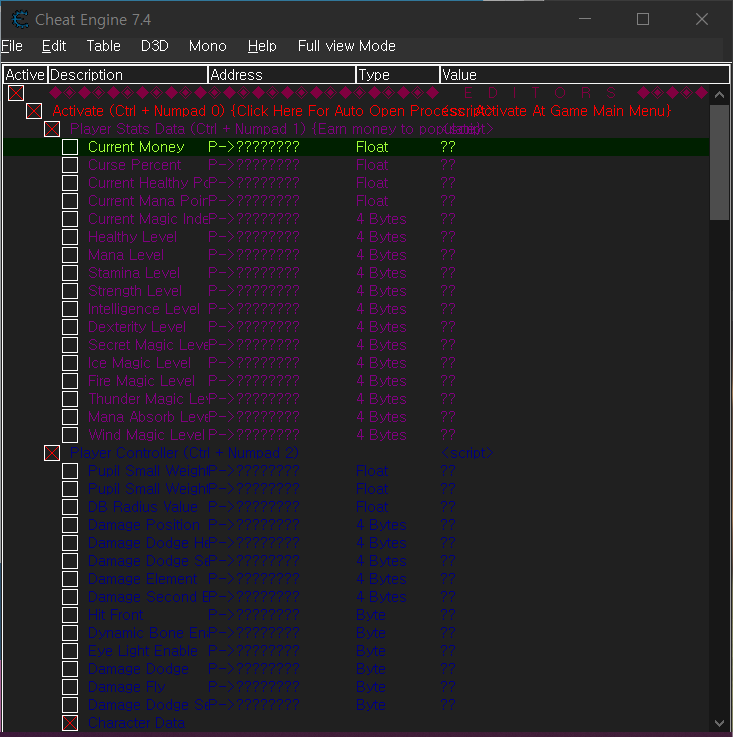
Task: Click the Cheat Engine logo icon
Action: point(20,19)
